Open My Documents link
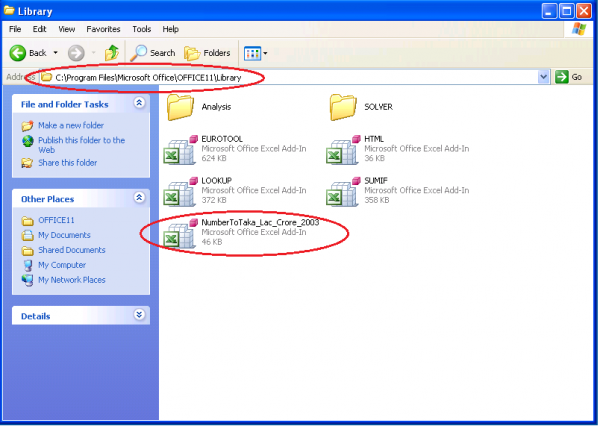This screenshot has height=426, width=600. point(64,235)
